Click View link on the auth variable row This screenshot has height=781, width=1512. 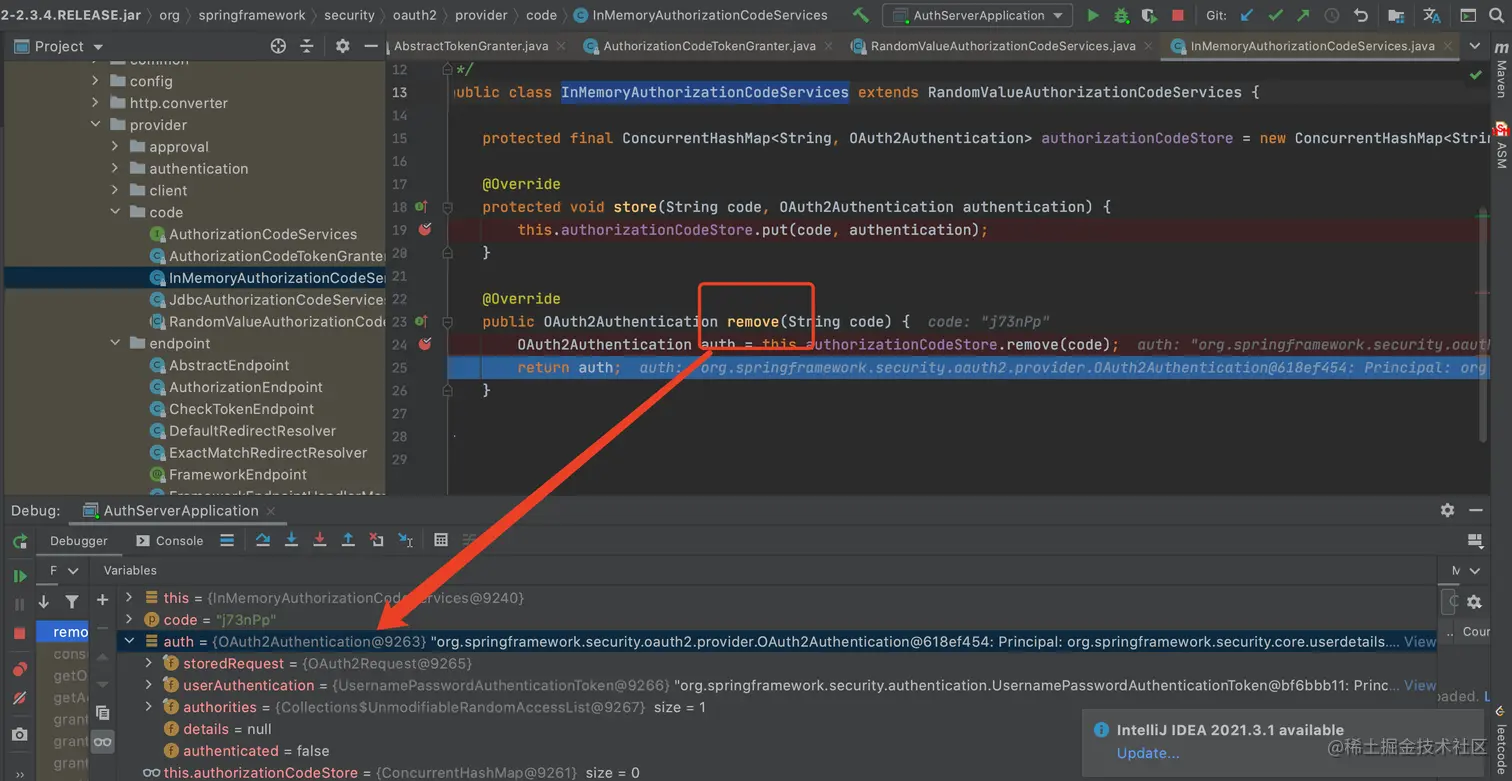[1420, 641]
